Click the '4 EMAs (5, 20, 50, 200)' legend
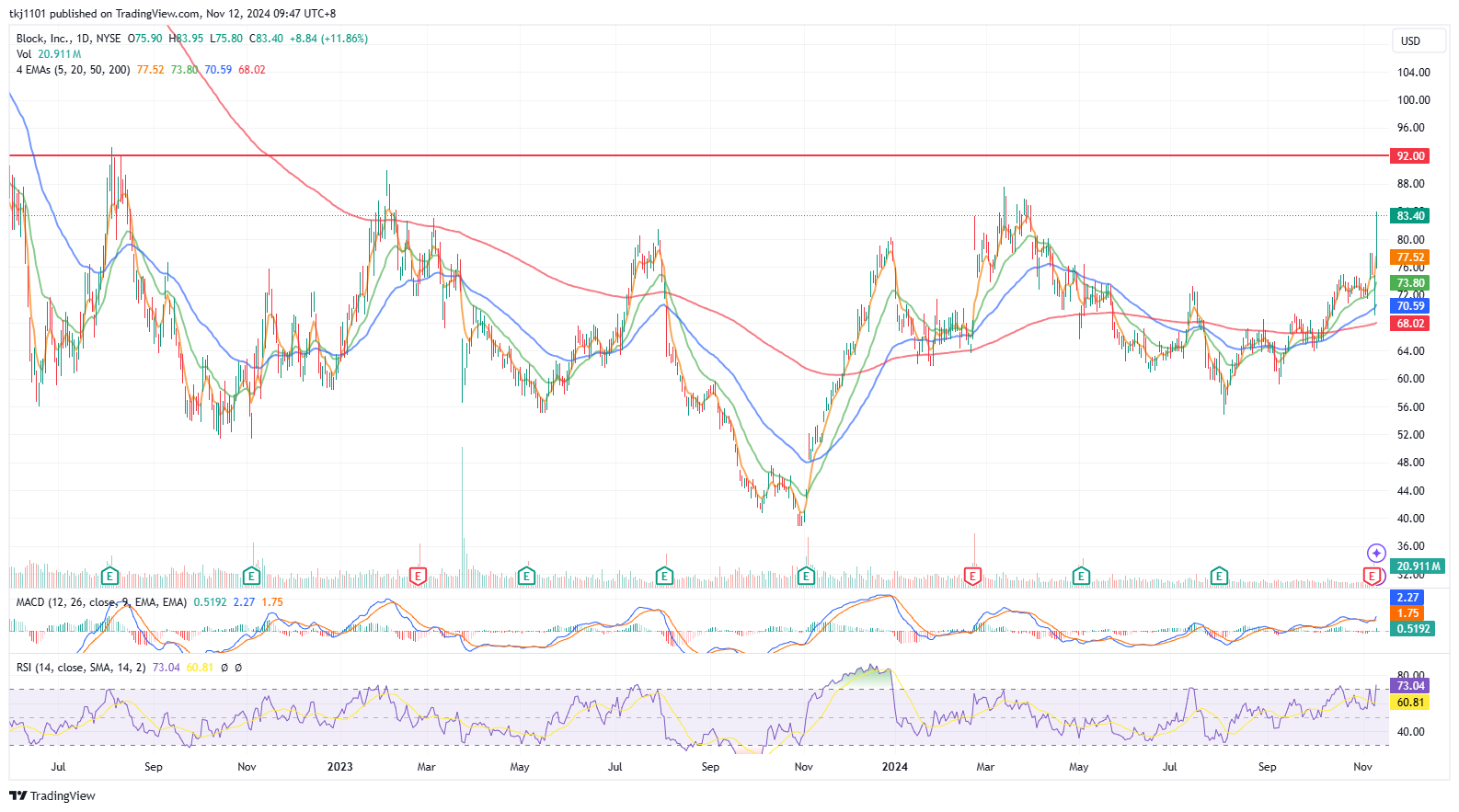The height and width of the screenshot is (812, 1459). click(74, 70)
